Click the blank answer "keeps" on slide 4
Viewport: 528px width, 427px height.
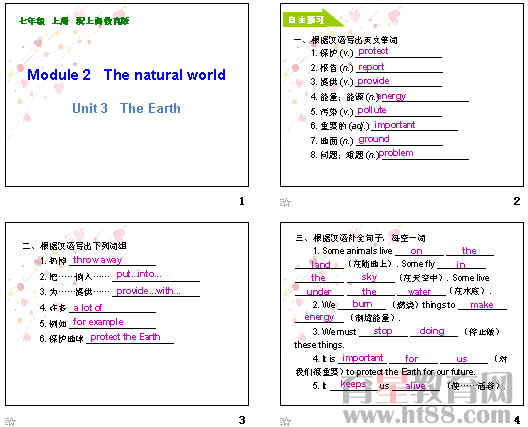click(x=353, y=384)
